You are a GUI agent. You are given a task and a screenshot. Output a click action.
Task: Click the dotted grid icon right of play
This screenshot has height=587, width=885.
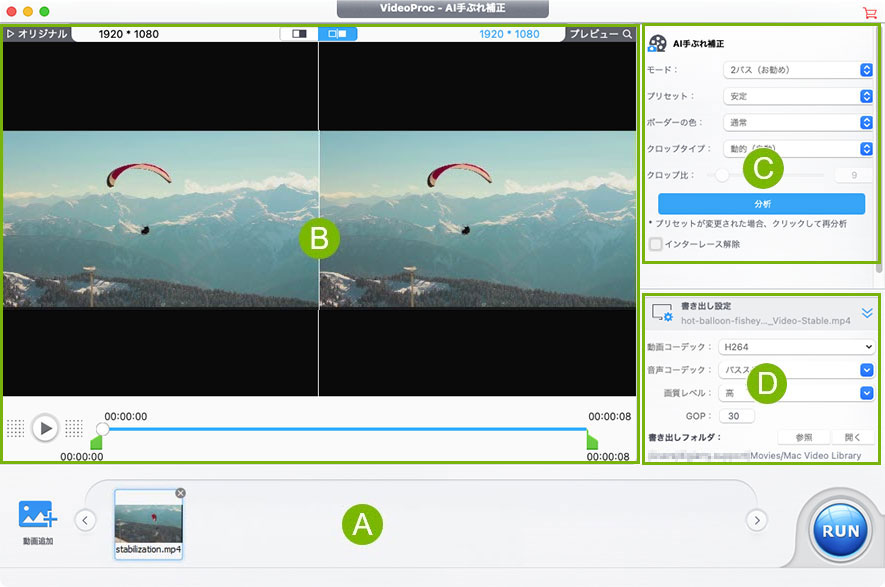point(73,428)
